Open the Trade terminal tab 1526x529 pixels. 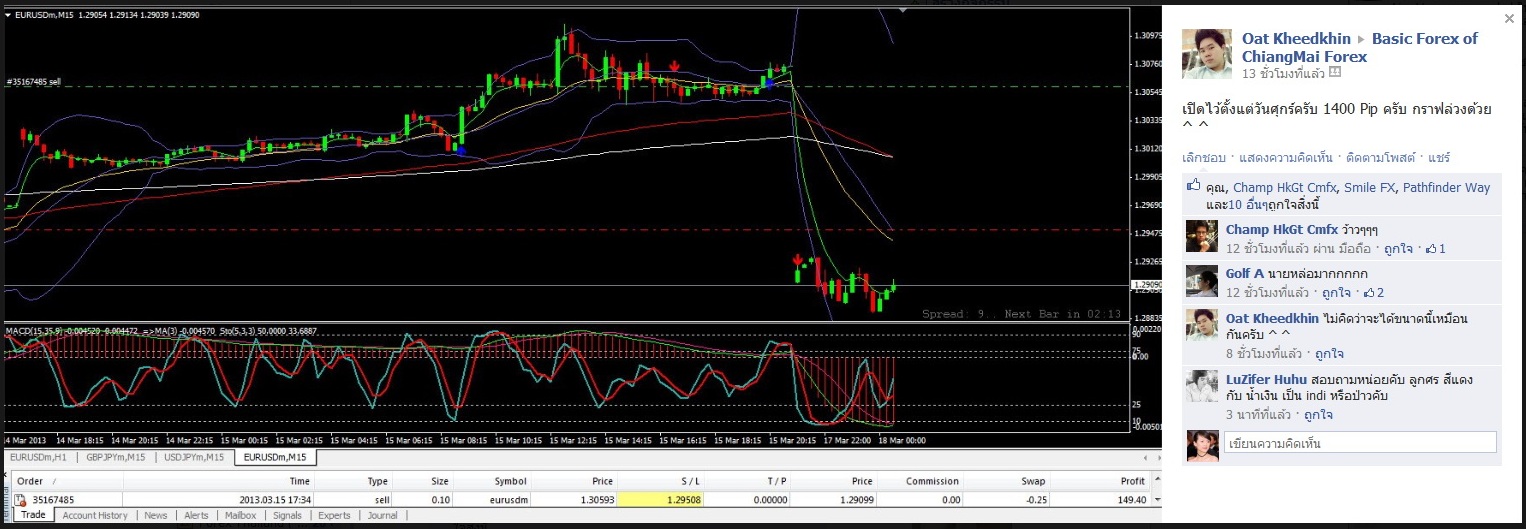pos(33,516)
